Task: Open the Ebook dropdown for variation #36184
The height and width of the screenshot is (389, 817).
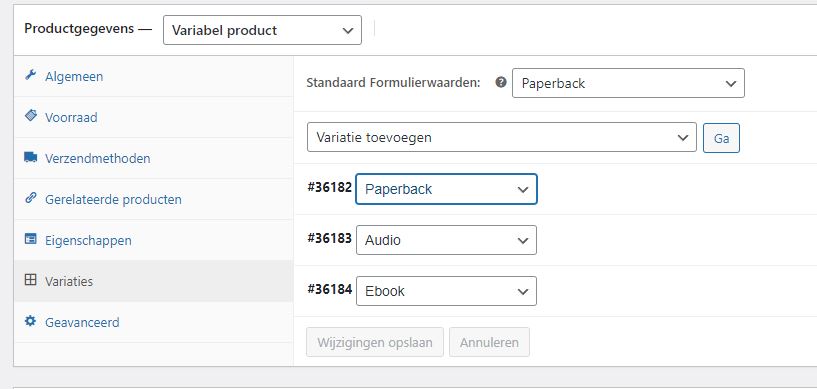Action: tap(446, 291)
